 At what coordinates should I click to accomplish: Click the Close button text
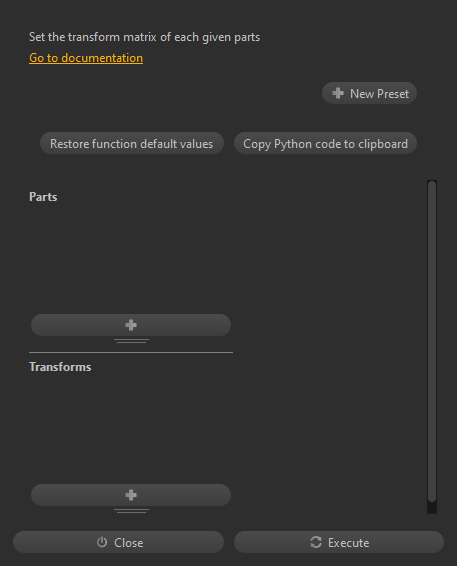(x=129, y=543)
